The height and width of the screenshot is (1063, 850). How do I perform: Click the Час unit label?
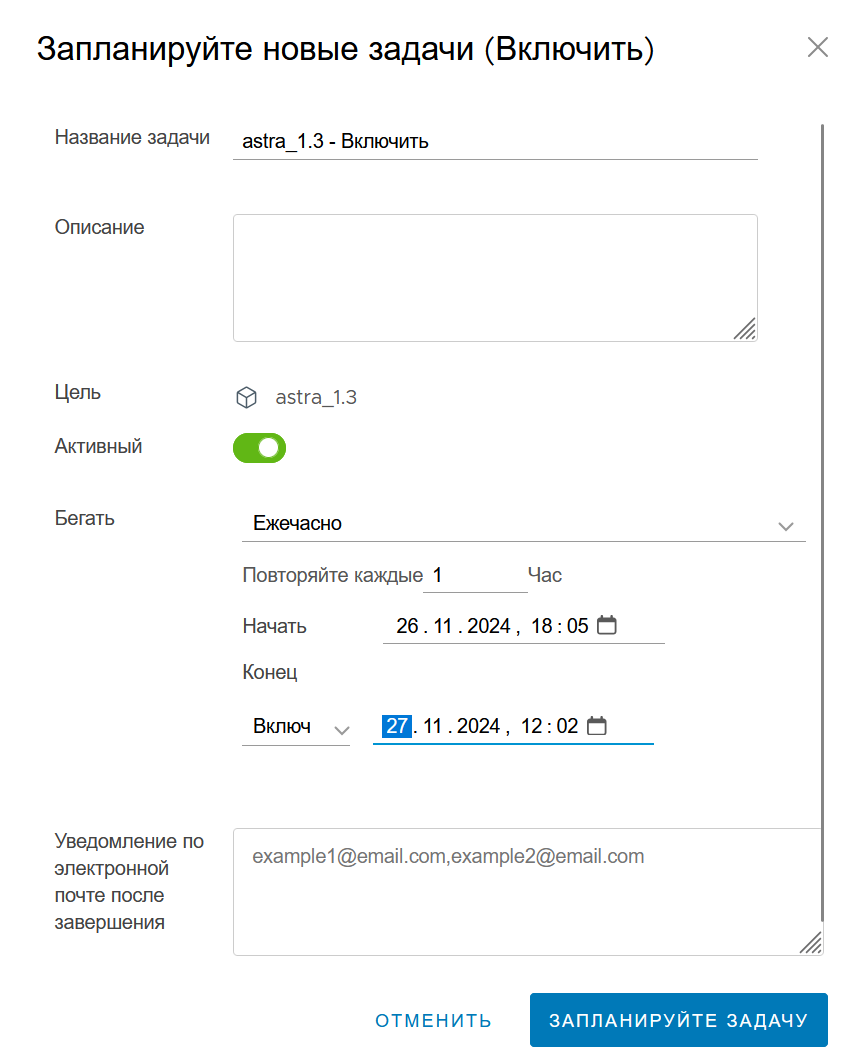coord(545,576)
